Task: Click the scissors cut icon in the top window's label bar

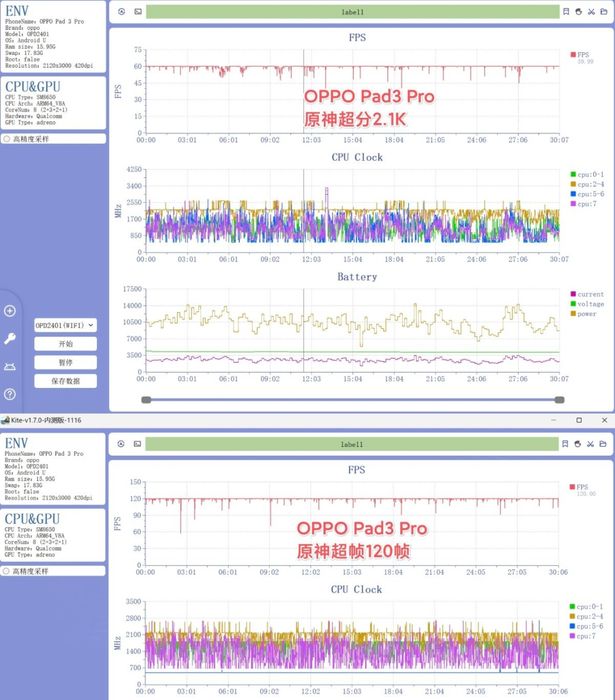Action: (x=591, y=12)
